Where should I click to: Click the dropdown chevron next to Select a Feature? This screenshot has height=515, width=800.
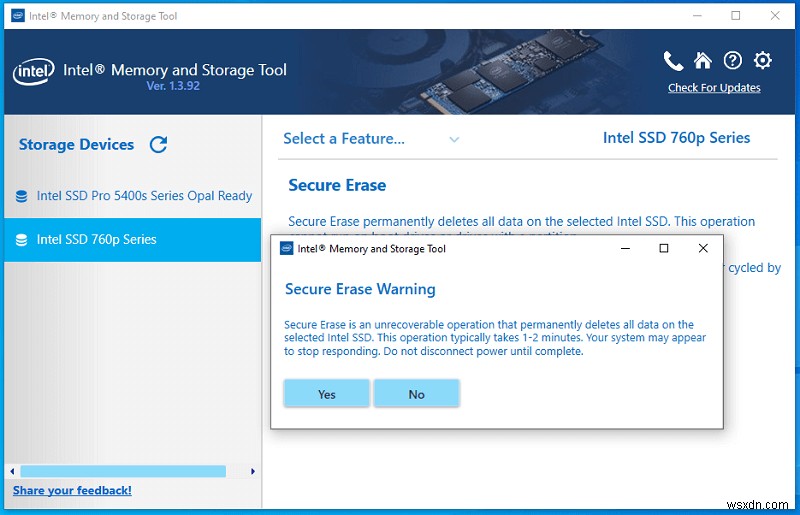[454, 140]
